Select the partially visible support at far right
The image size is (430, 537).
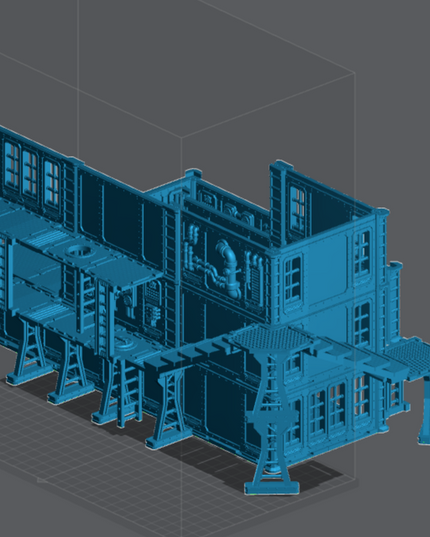click(x=424, y=410)
